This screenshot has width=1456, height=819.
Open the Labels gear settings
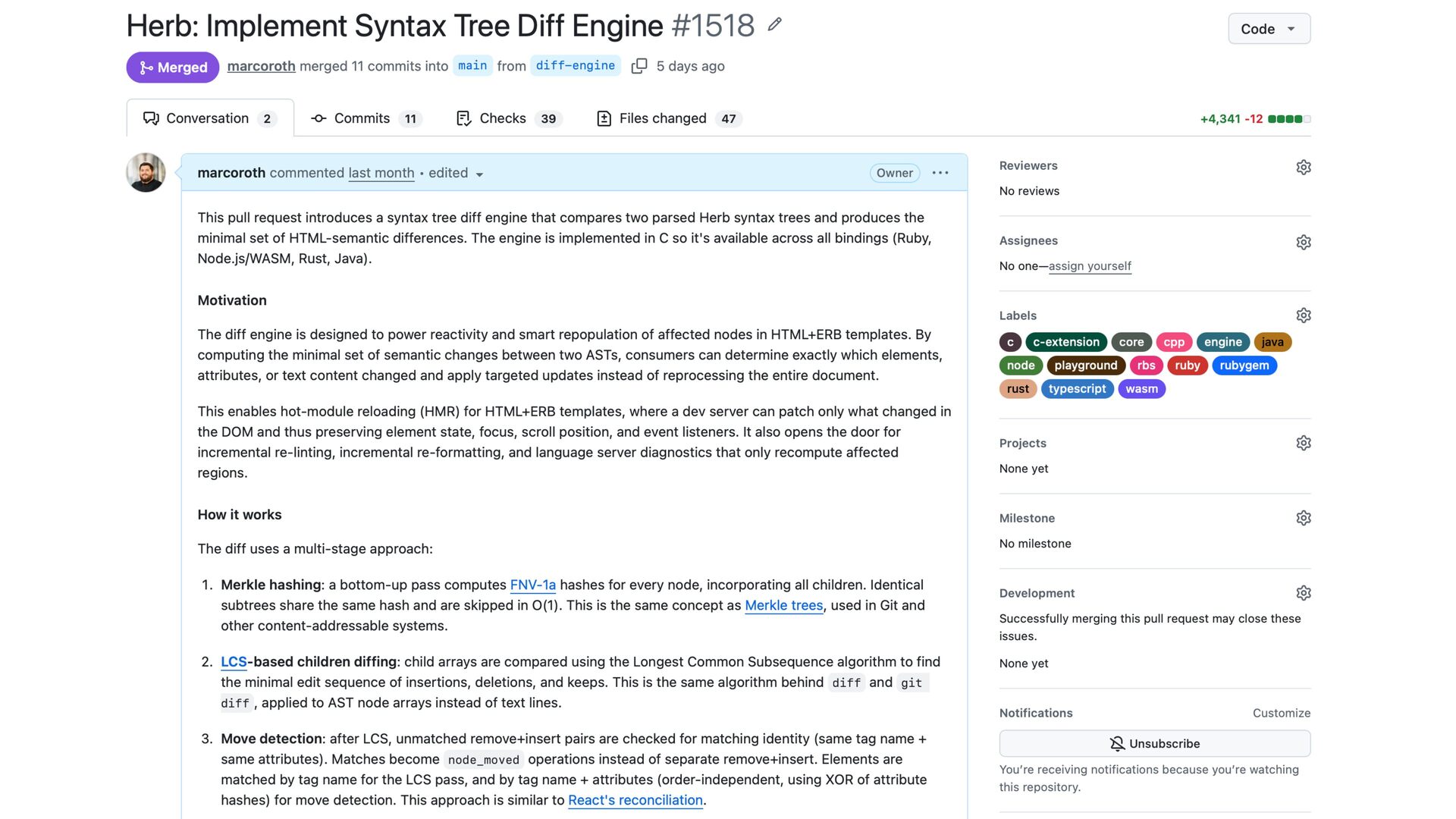[x=1303, y=315]
